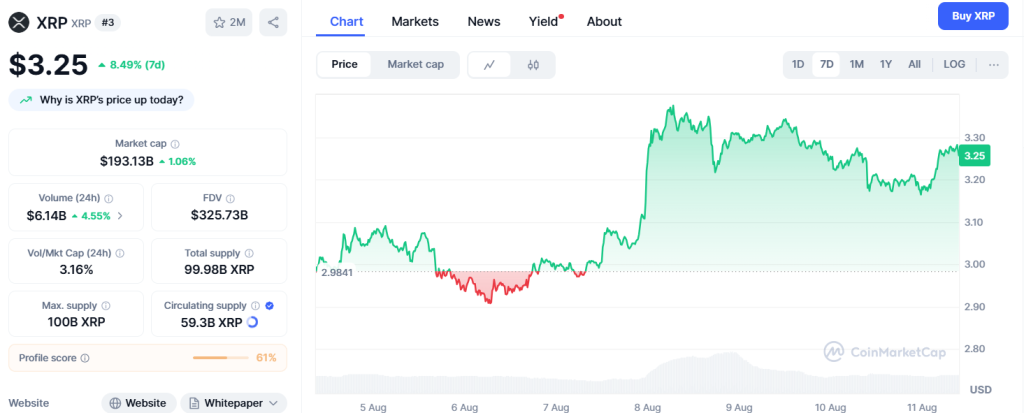Toggle chart to Price view
The image size is (1024, 413).
344,64
